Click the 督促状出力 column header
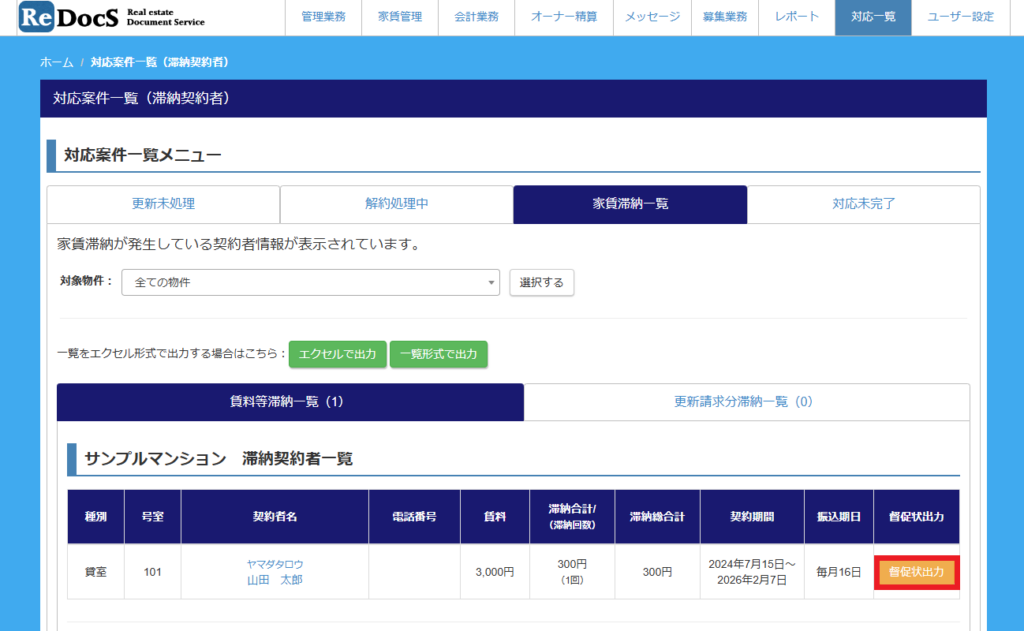The width and height of the screenshot is (1024, 631). (x=916, y=517)
